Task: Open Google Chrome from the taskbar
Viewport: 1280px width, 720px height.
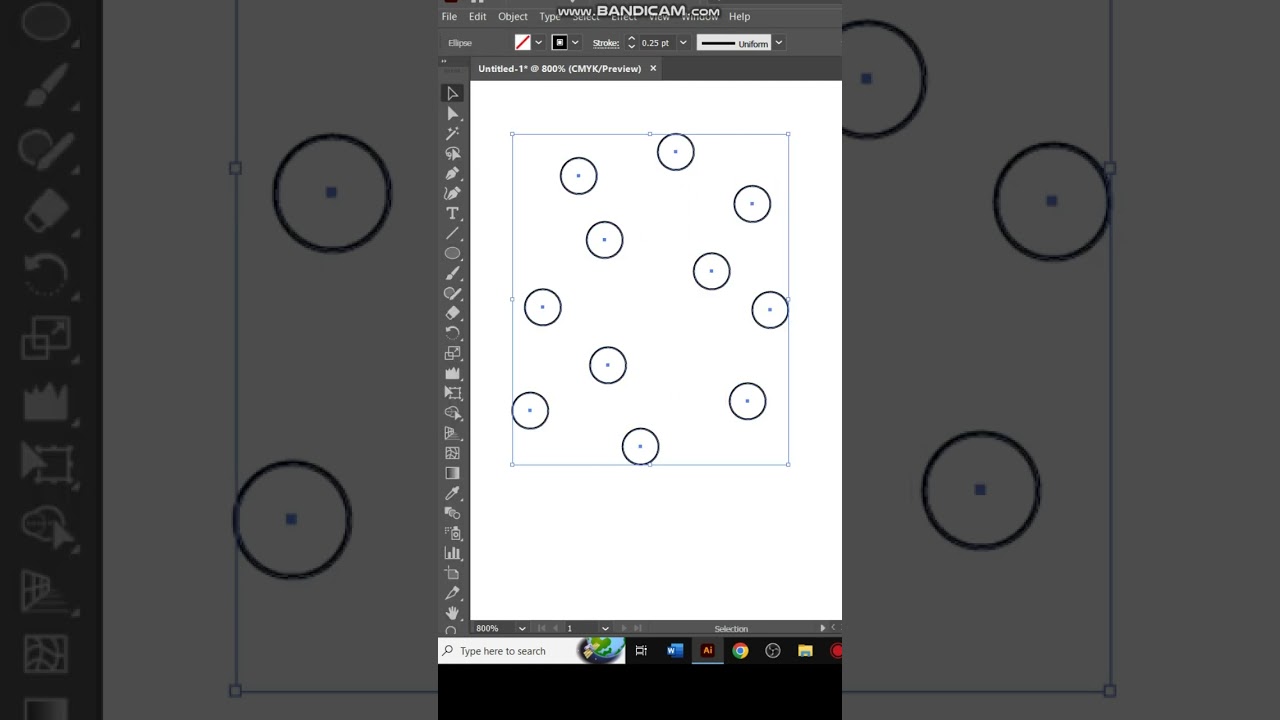Action: (740, 651)
